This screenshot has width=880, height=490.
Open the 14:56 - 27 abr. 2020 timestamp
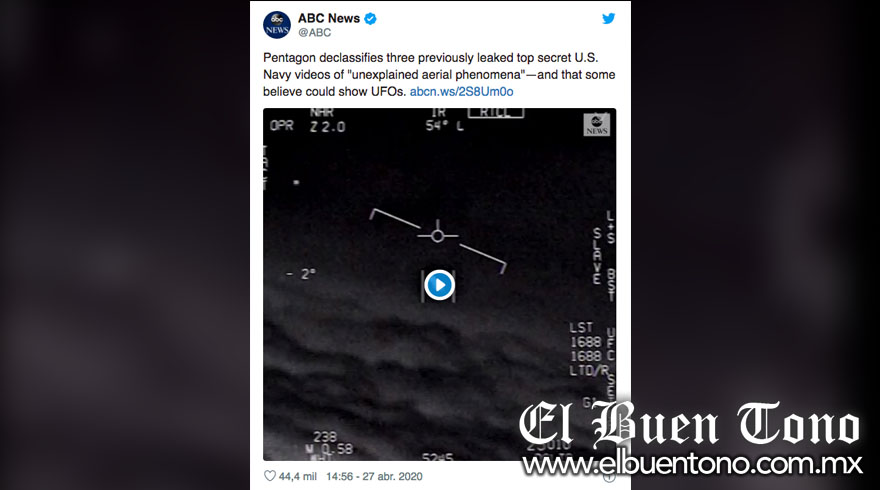coord(374,477)
